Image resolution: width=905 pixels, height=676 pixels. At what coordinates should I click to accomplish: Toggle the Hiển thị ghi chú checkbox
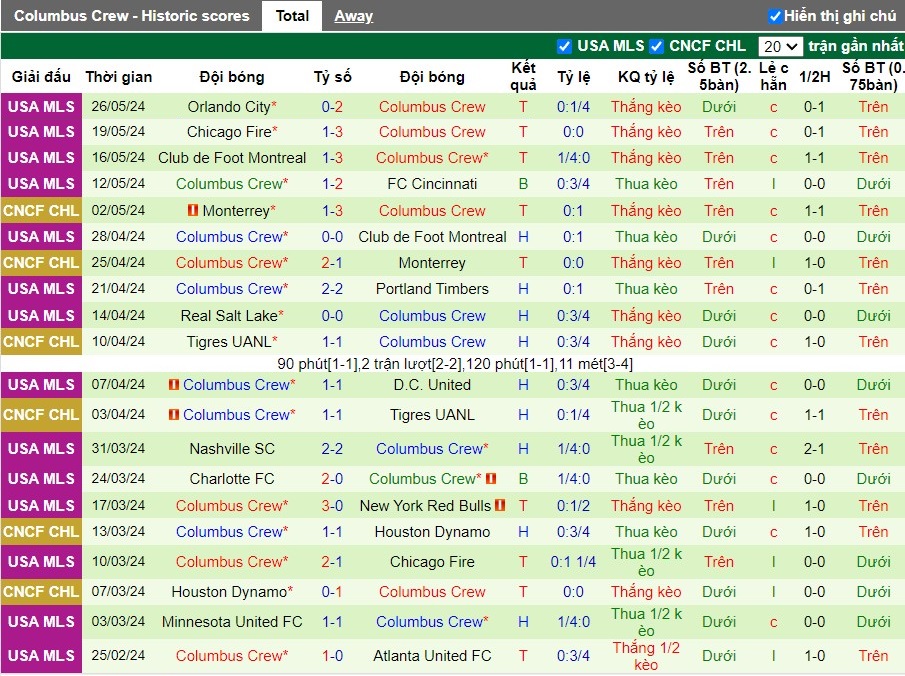775,16
